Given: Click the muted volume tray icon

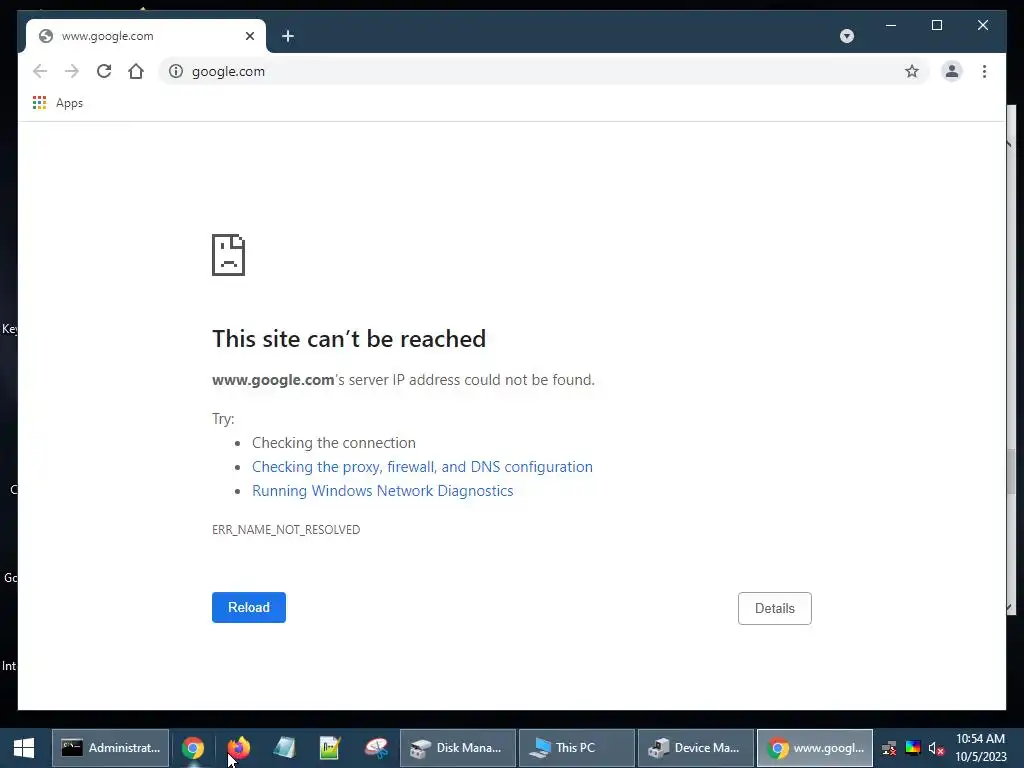Looking at the screenshot, I should [x=936, y=748].
